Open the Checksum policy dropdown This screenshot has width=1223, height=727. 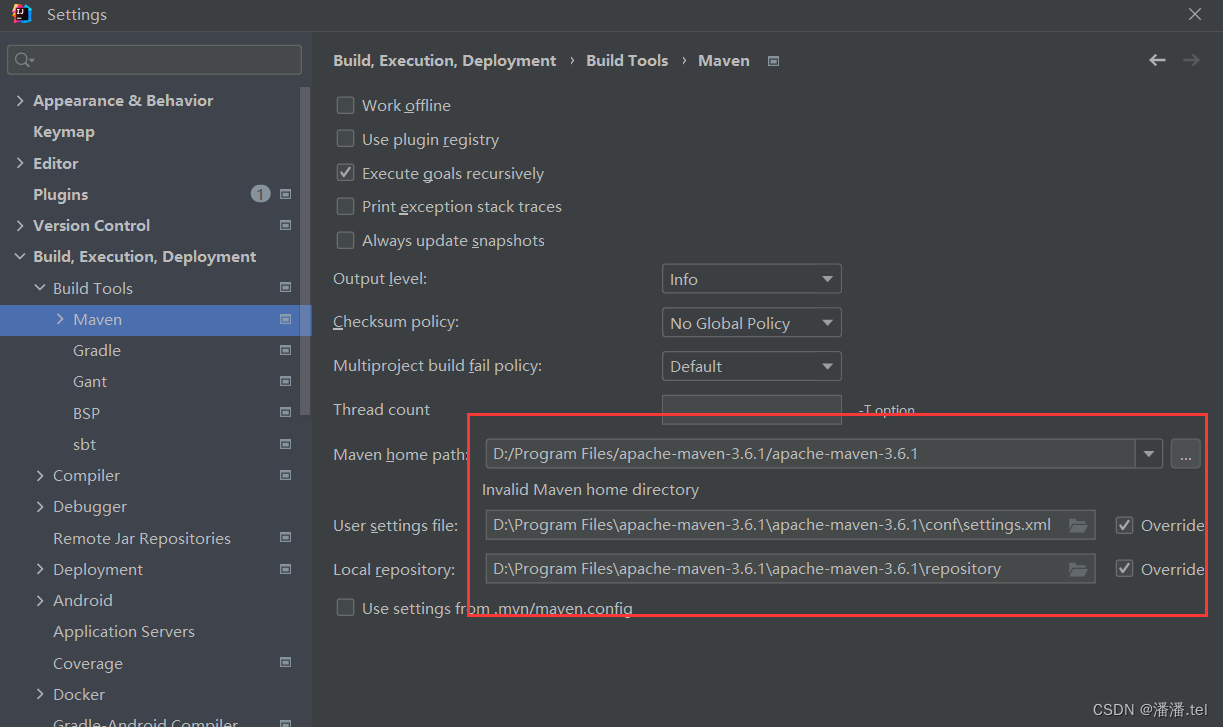tap(752, 323)
